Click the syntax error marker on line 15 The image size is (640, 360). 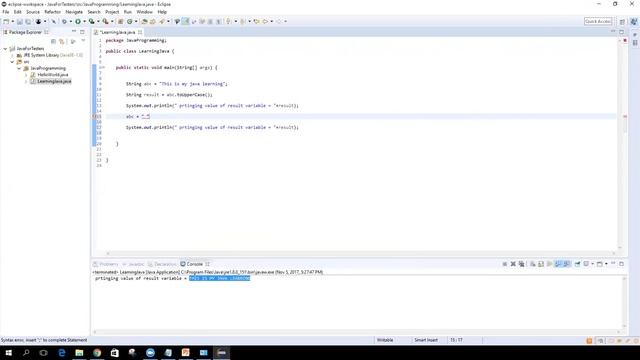pyautogui.click(x=94, y=116)
